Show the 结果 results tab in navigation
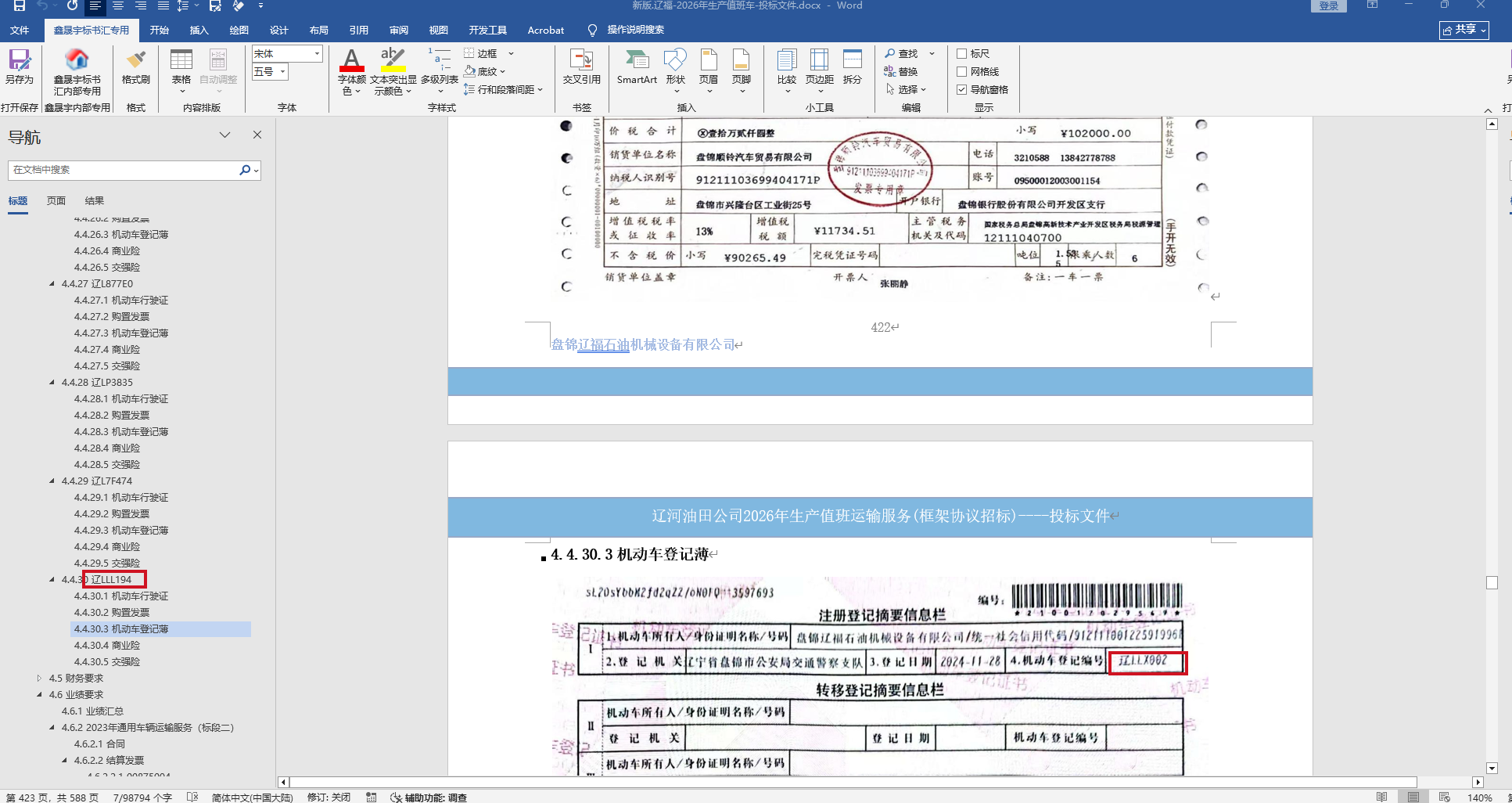 click(x=95, y=201)
